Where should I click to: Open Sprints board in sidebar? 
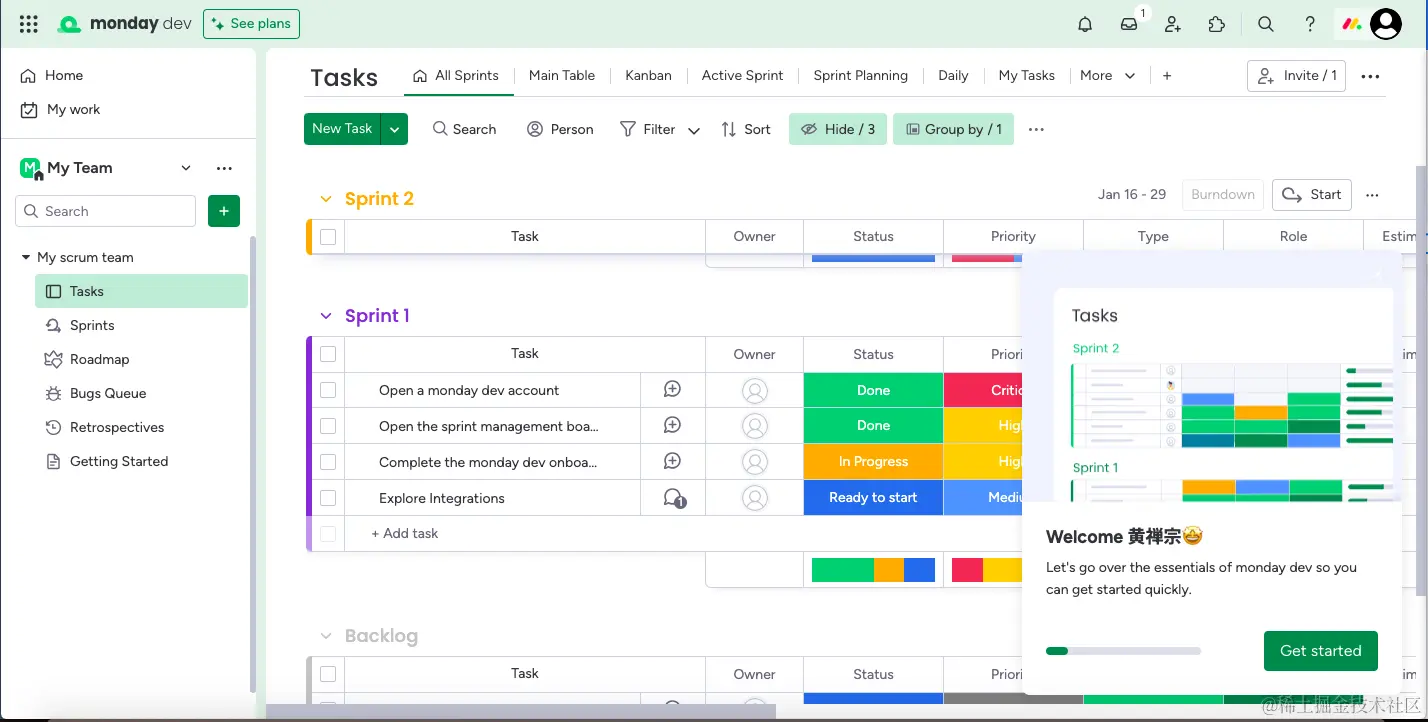(x=92, y=326)
